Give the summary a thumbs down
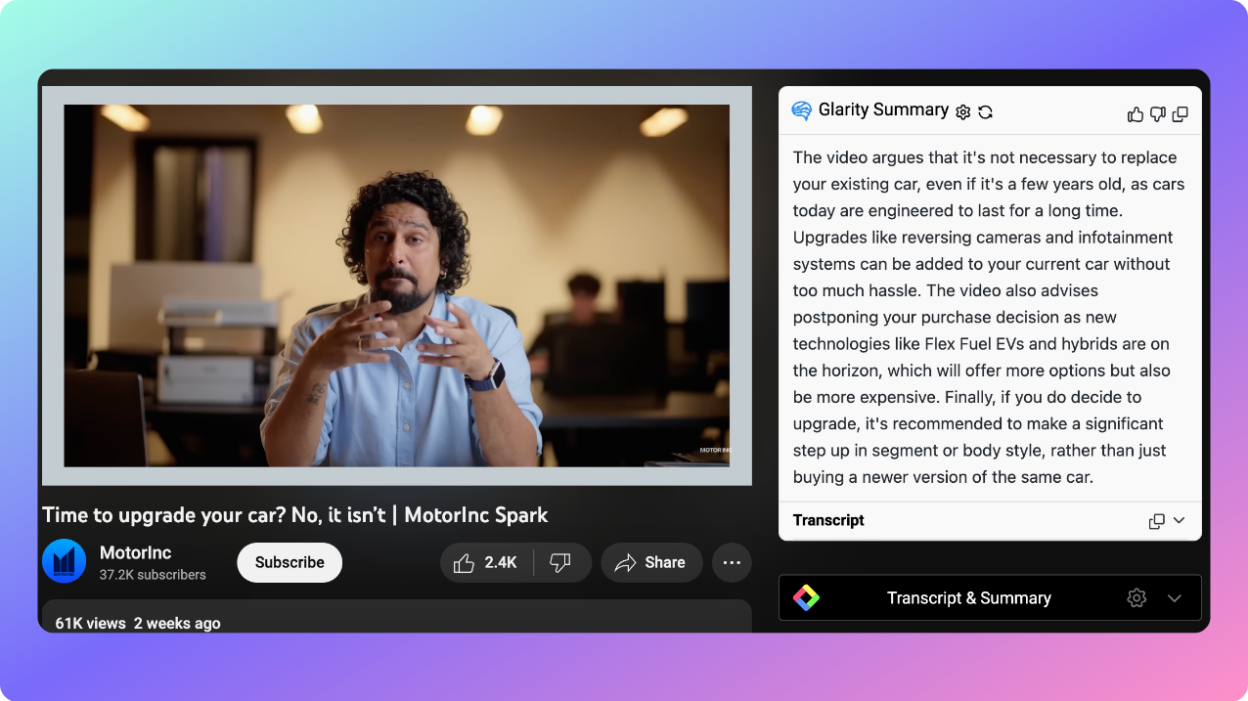This screenshot has height=701, width=1248. click(1157, 113)
